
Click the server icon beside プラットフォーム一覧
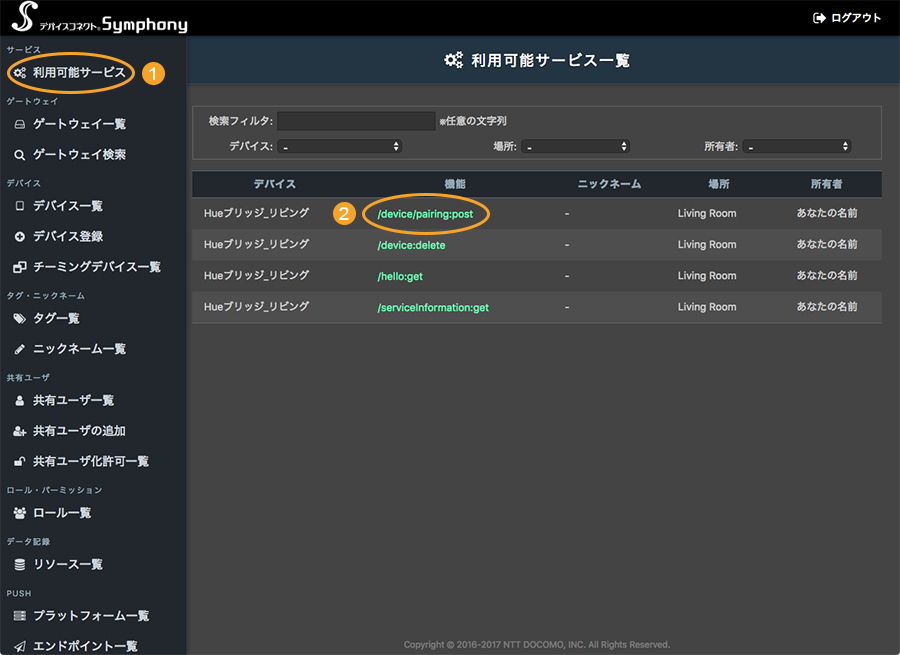tap(20, 616)
